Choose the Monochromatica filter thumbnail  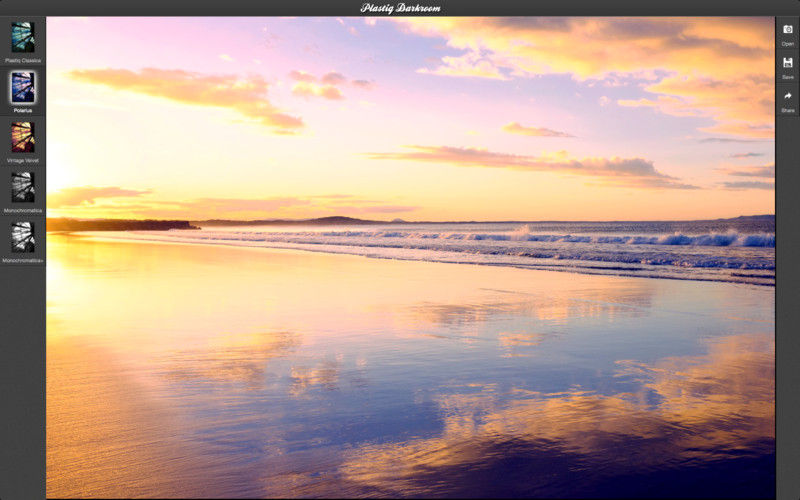point(22,187)
